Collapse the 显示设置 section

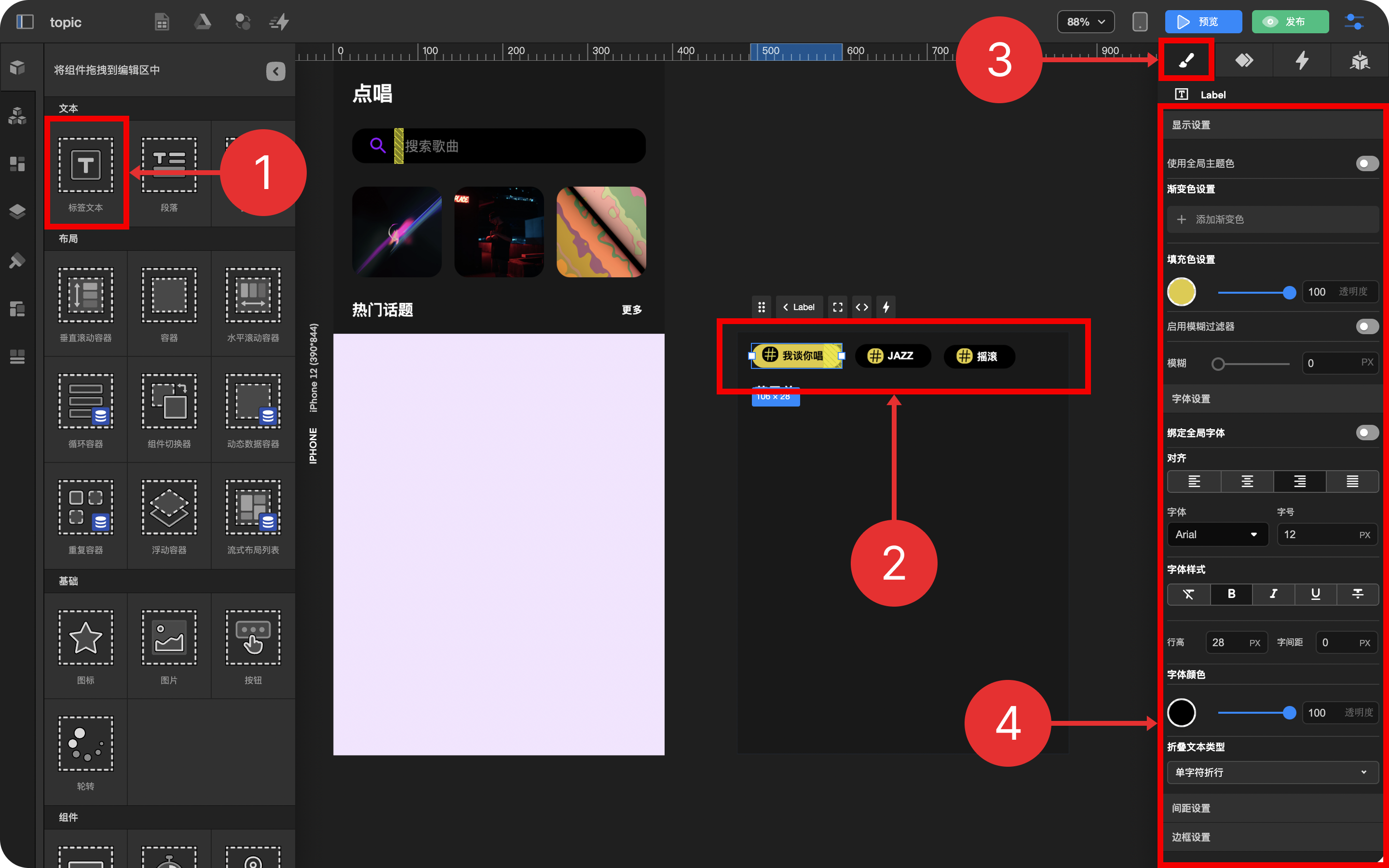(x=1272, y=124)
